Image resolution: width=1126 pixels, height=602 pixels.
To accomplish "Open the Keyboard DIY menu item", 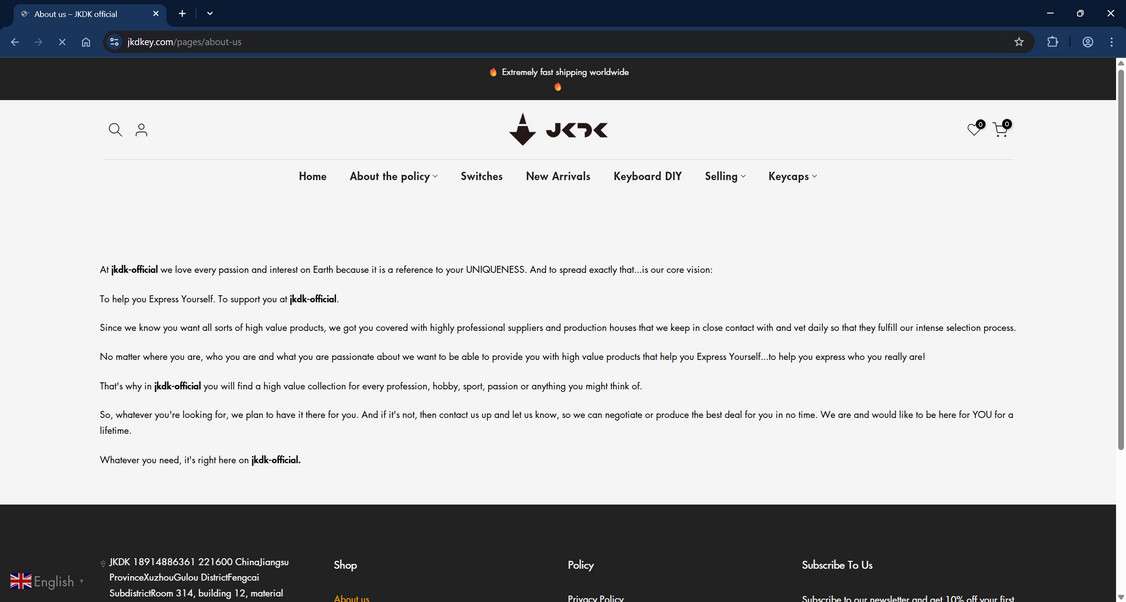I will point(647,176).
